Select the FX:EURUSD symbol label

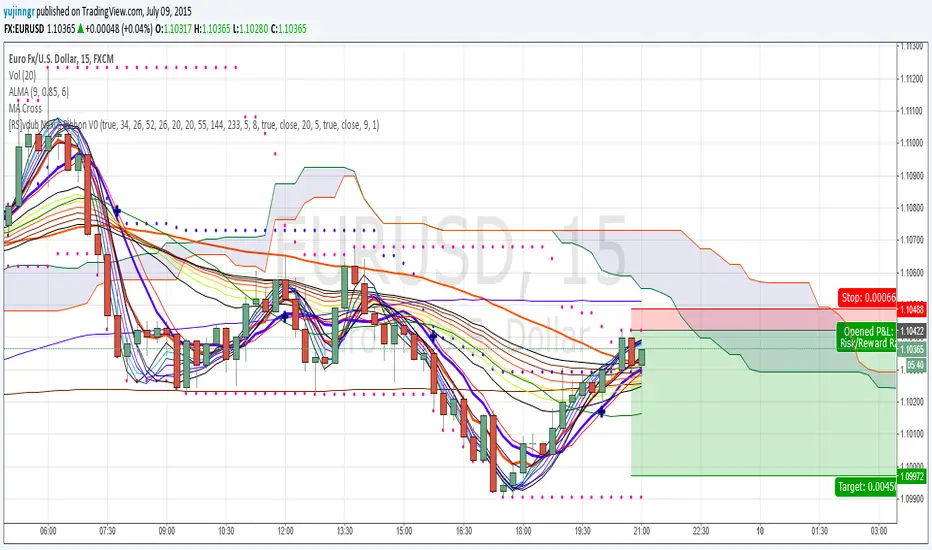(24, 29)
